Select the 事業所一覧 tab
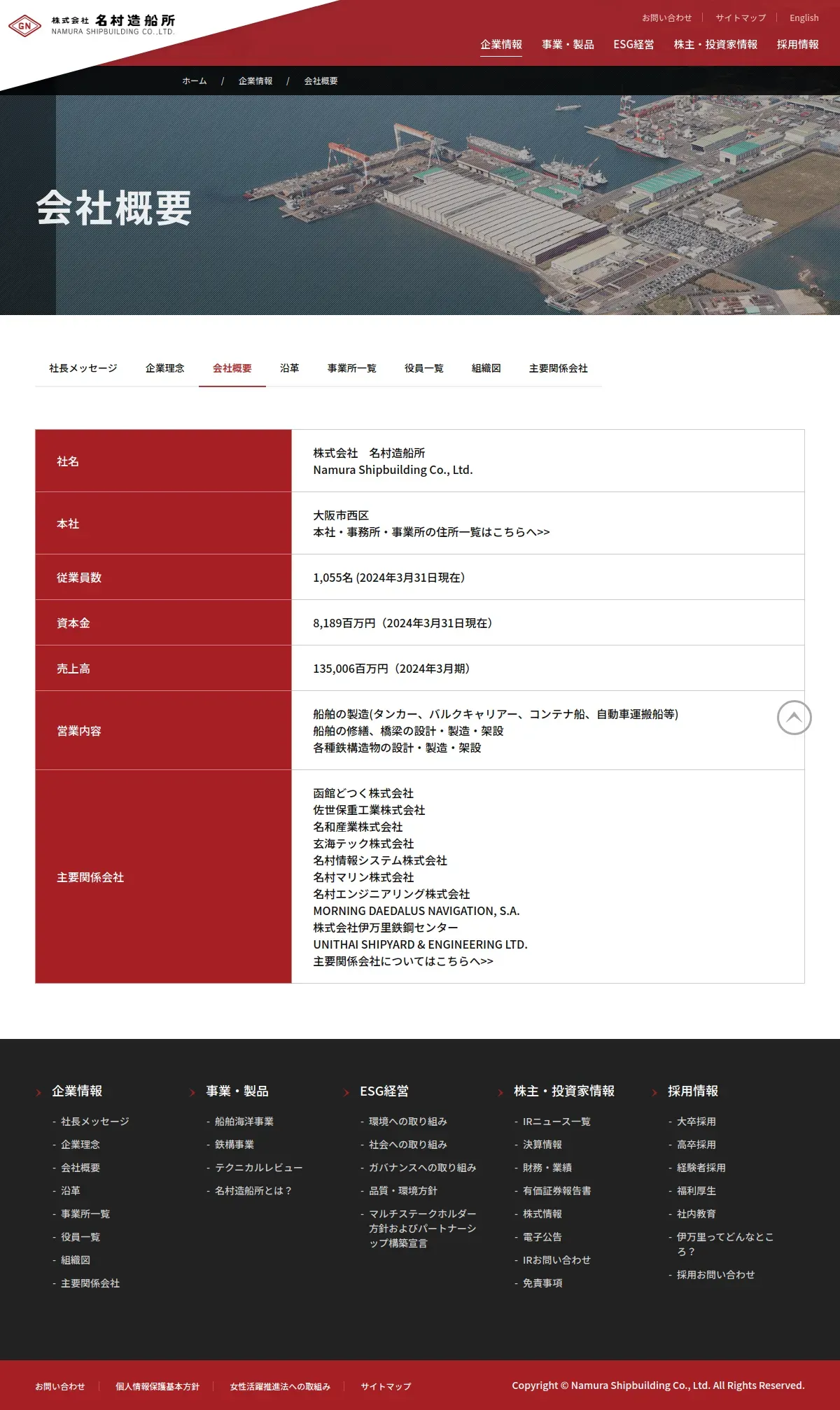840x1410 pixels. pos(352,368)
